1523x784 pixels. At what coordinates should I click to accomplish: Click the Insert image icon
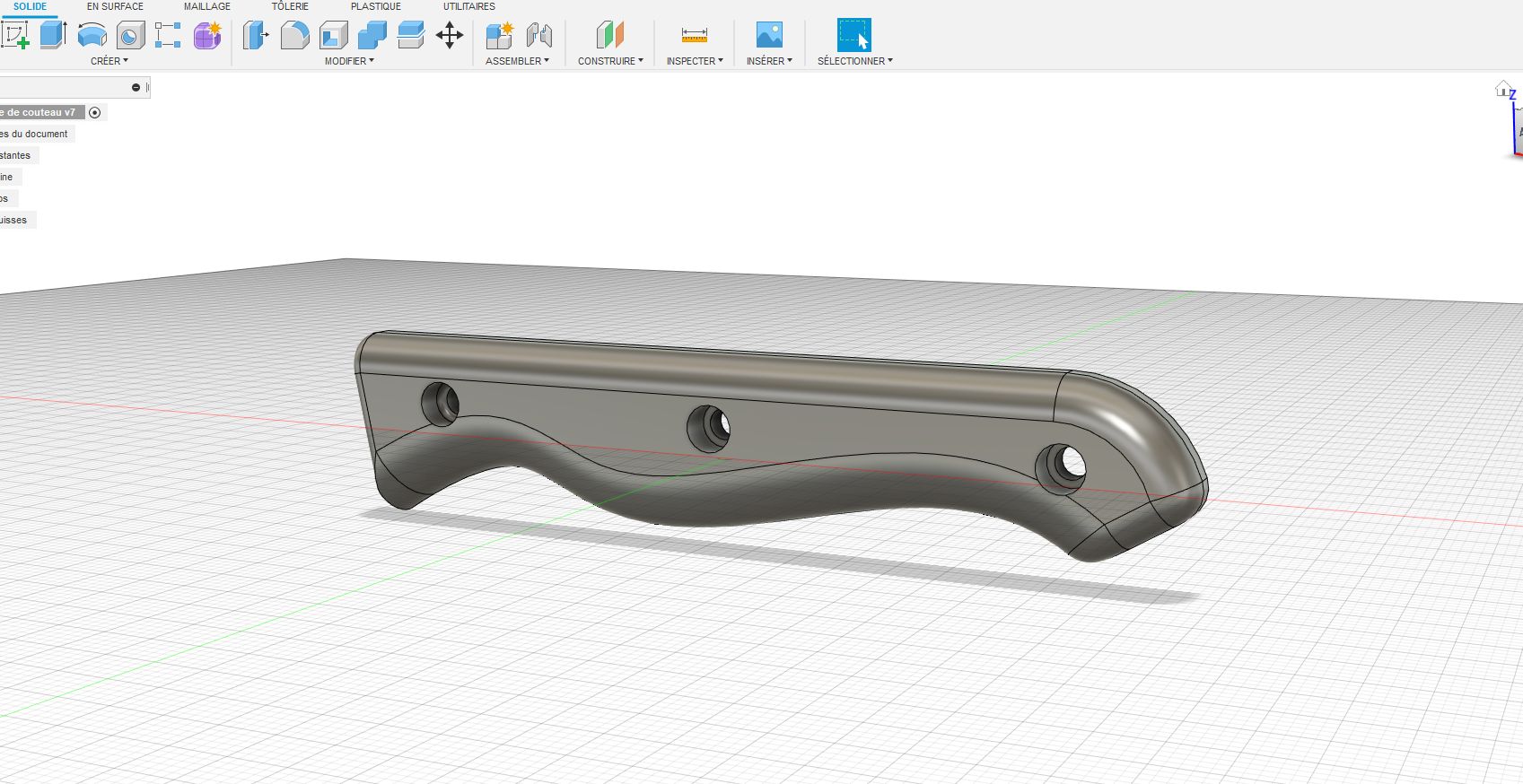point(769,35)
